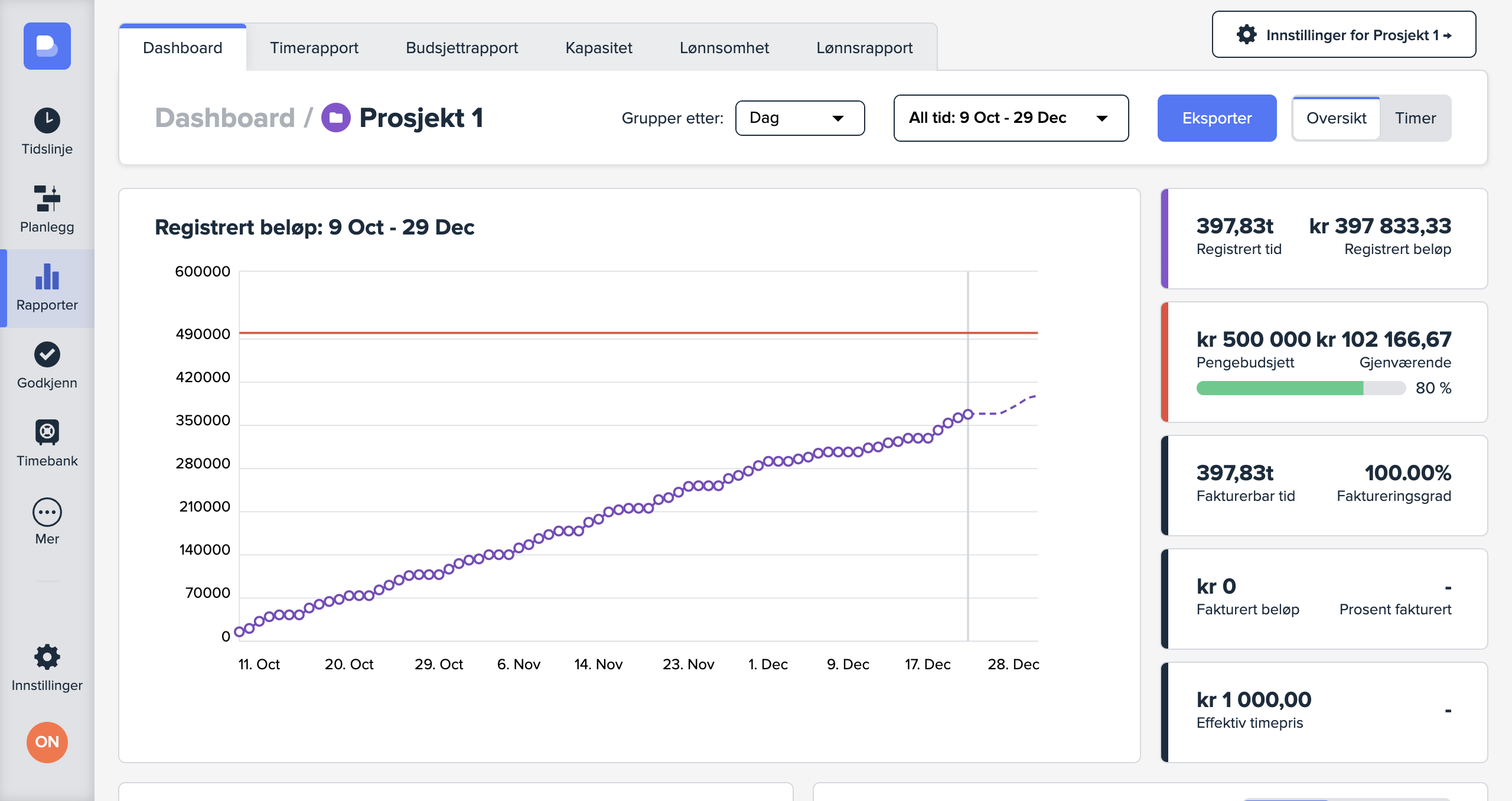Viewport: 1512px width, 801px height.
Task: Open the Innstillinger gear in sidebar
Action: coord(47,657)
